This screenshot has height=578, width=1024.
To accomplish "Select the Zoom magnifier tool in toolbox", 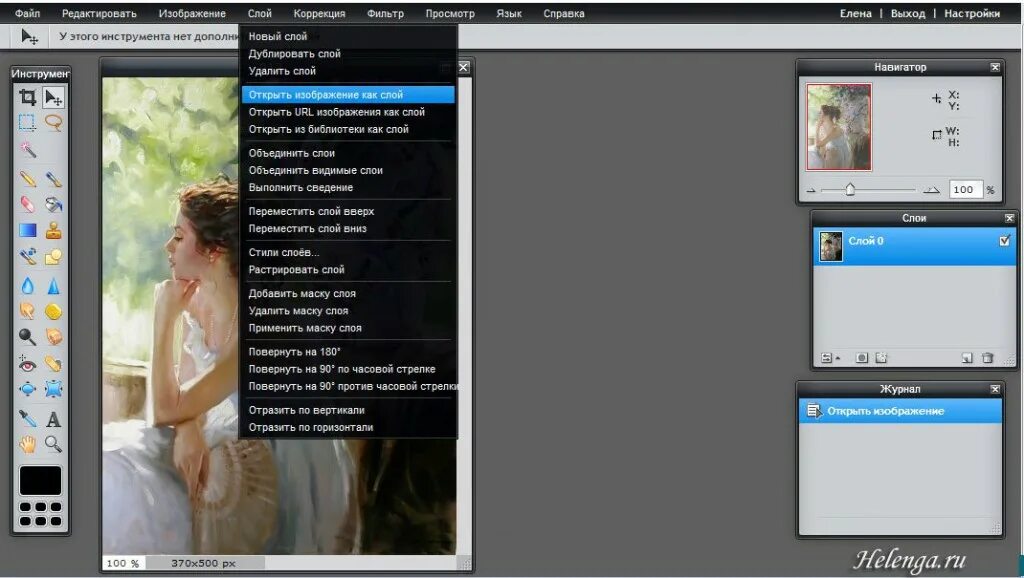I will pos(53,444).
